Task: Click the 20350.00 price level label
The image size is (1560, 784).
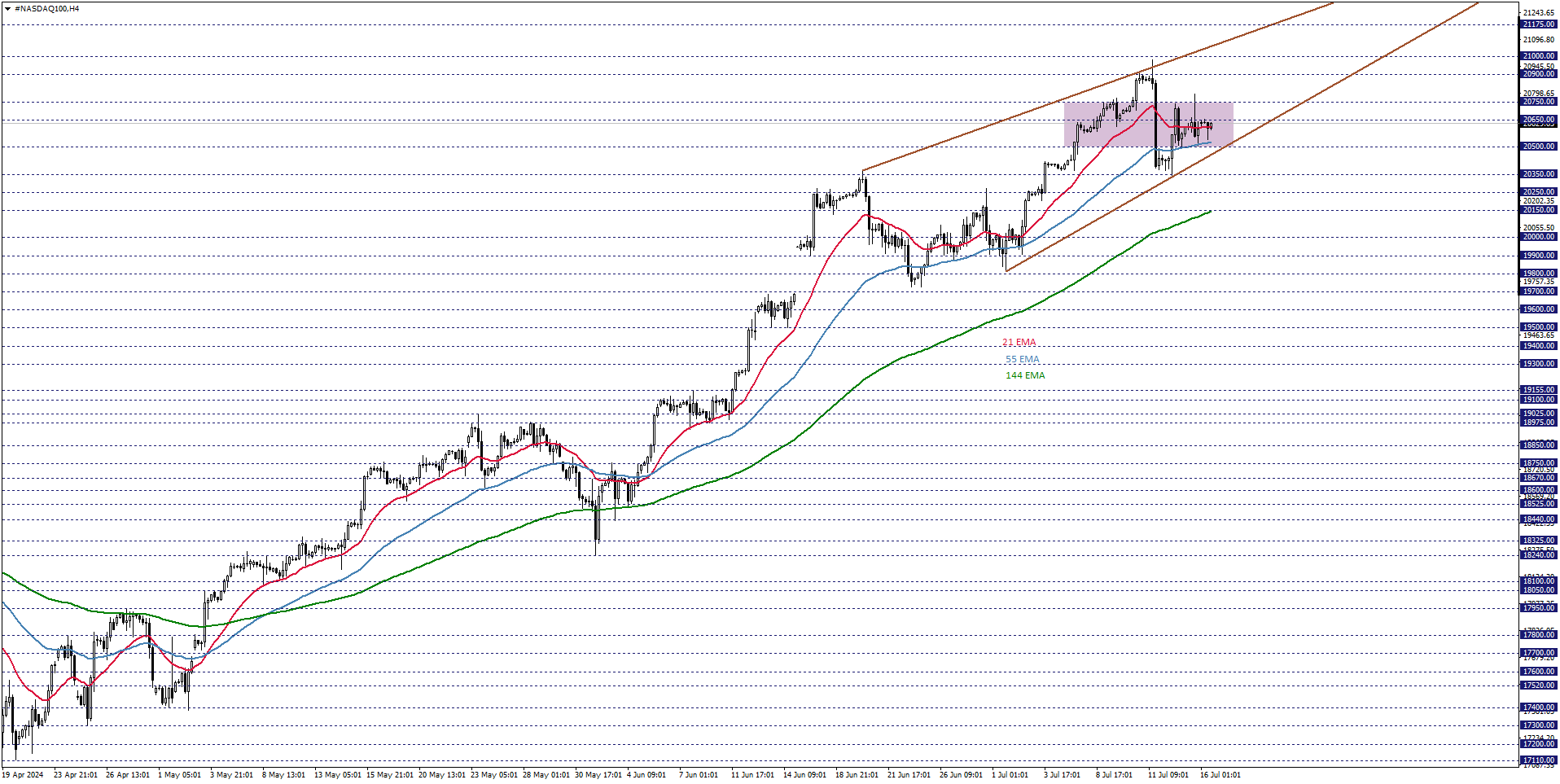Action: coord(1539,174)
